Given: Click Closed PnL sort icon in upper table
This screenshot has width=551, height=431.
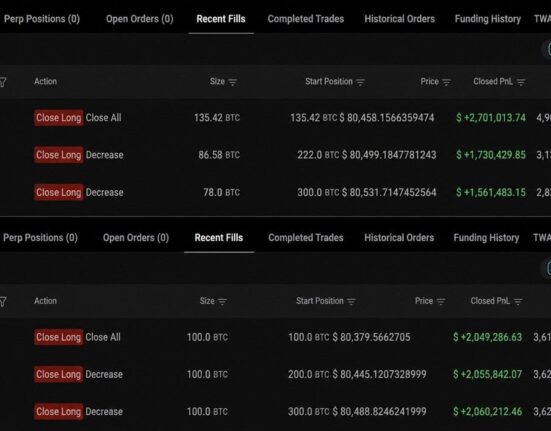Looking at the screenshot, I should point(521,82).
